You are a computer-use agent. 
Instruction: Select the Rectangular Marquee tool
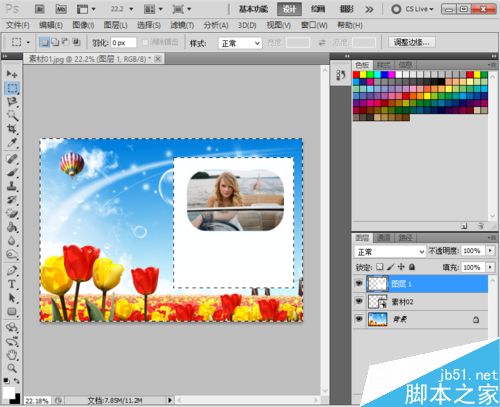coord(12,88)
